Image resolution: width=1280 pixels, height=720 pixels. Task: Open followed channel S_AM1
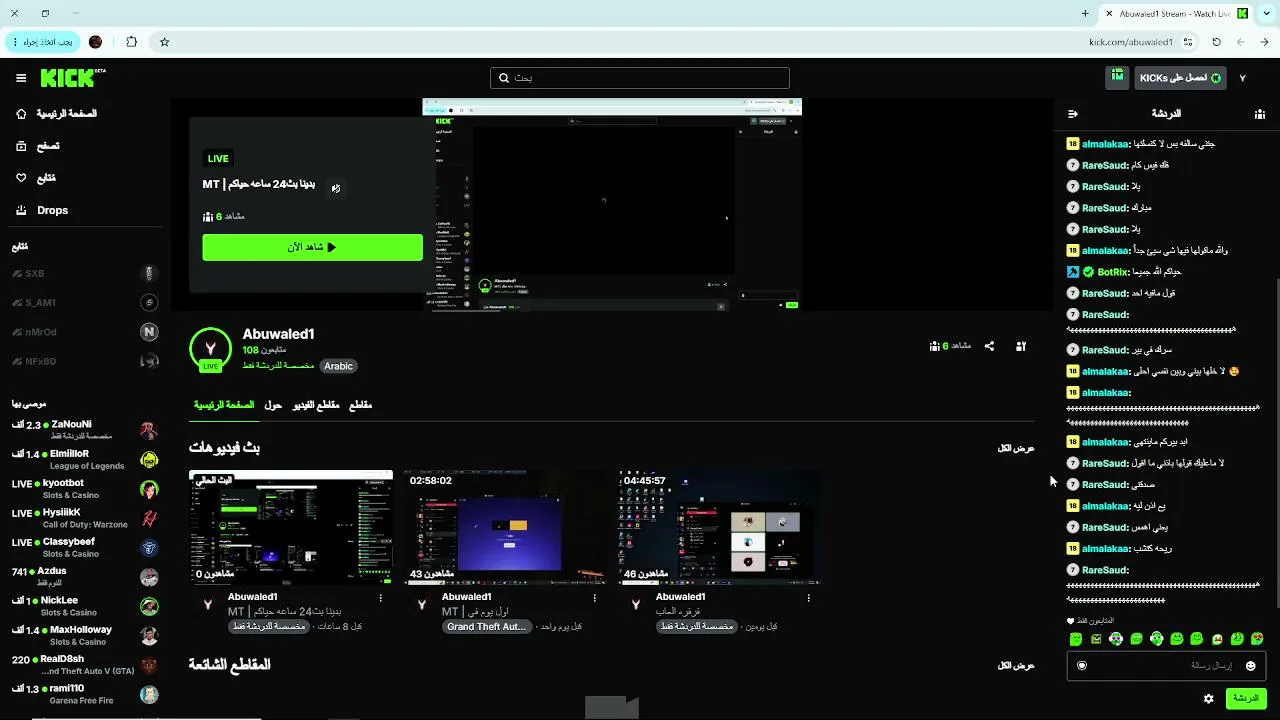85,303
